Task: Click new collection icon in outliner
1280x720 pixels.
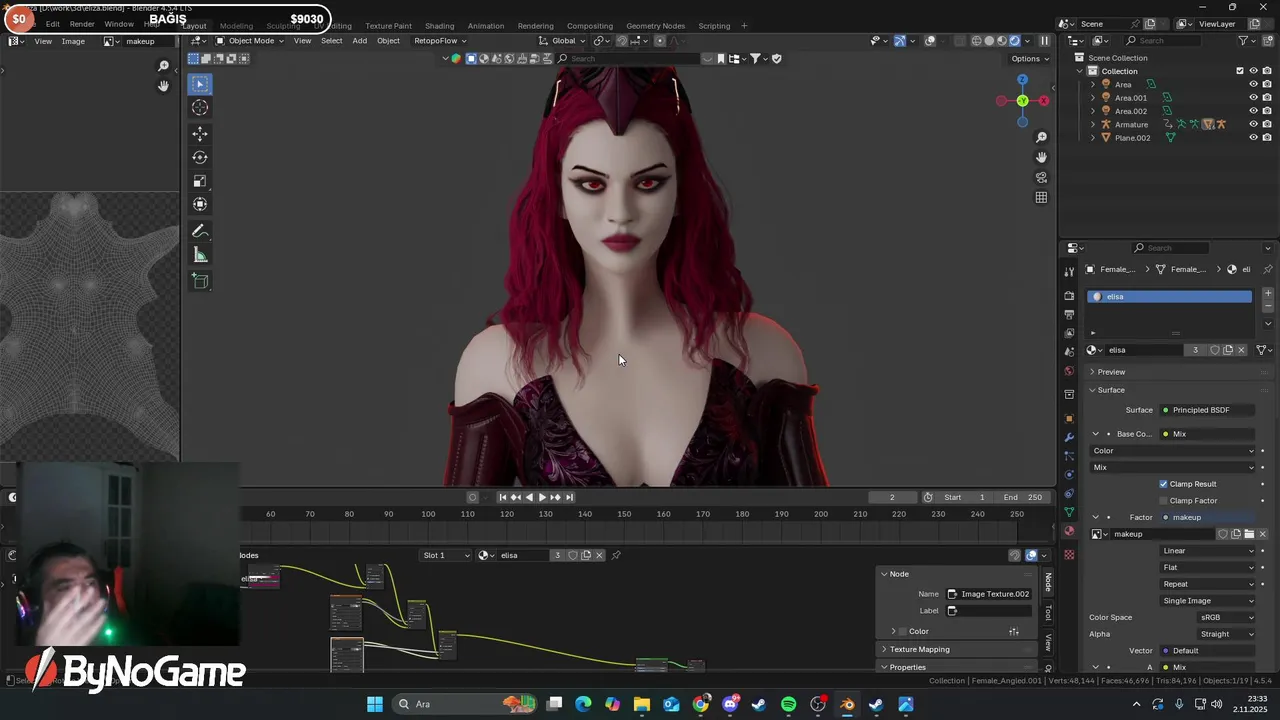Action: 1266,40
